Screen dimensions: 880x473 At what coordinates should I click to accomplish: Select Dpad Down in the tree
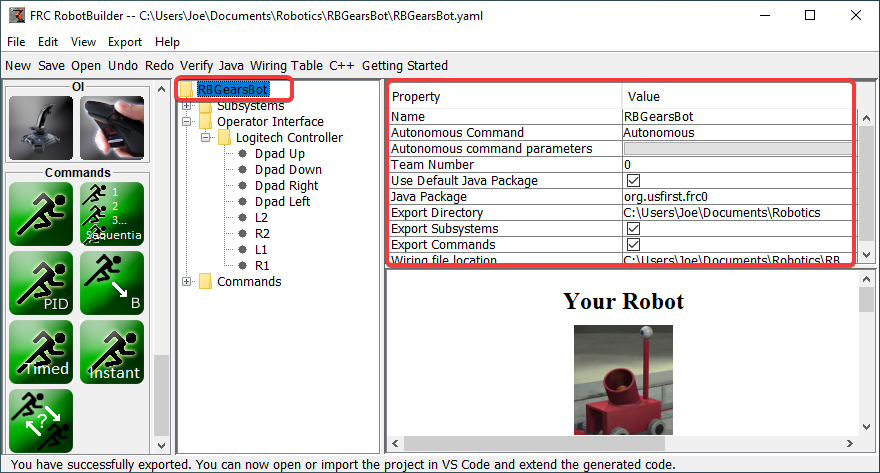tap(288, 169)
